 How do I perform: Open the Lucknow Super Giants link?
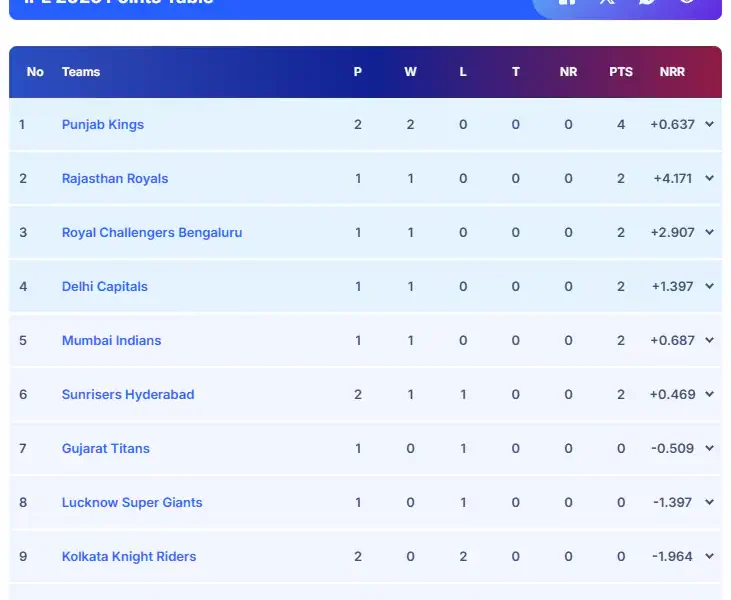click(x=132, y=503)
